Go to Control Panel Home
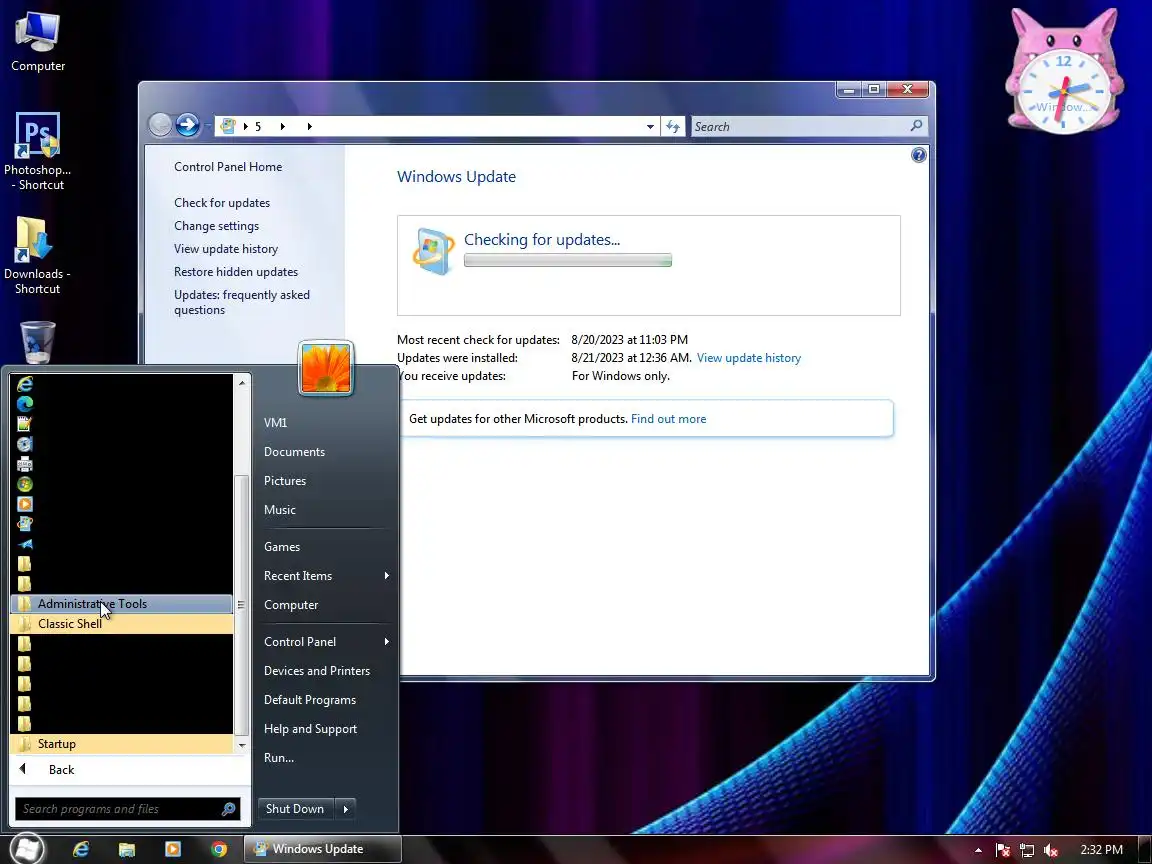 pos(228,167)
